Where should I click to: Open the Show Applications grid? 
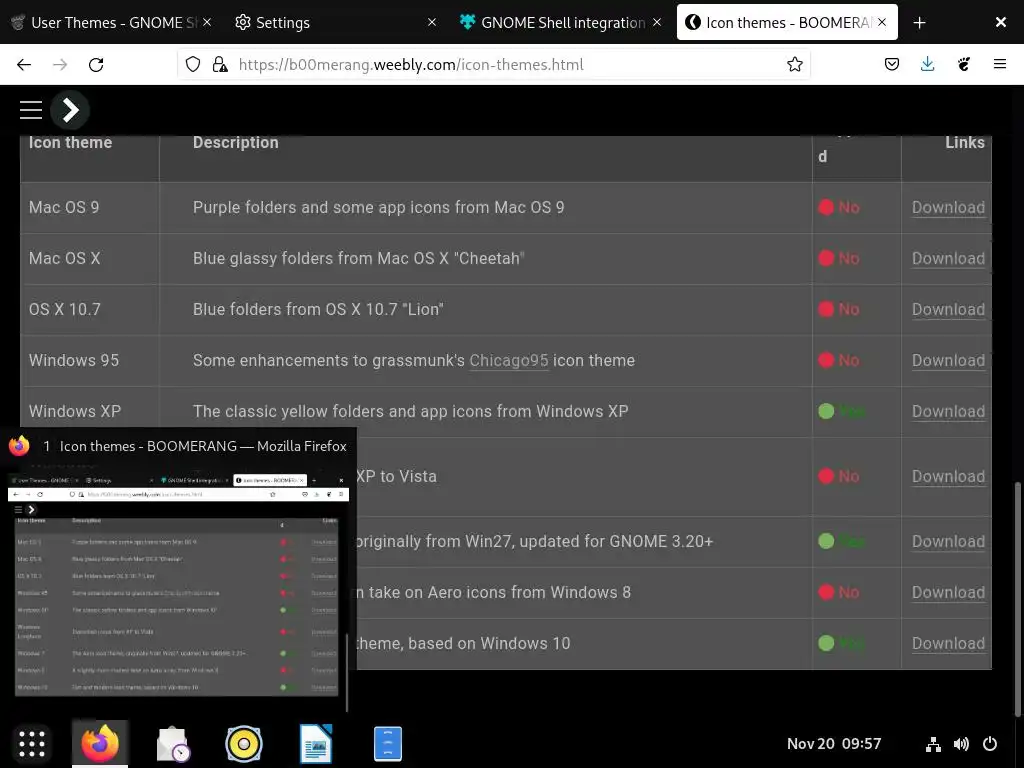(x=31, y=743)
